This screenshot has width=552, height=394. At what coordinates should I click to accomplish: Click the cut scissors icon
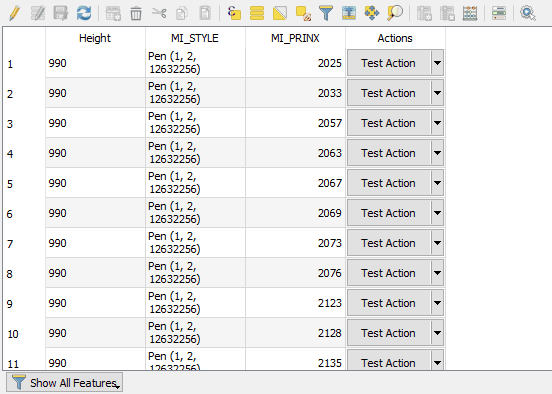tap(159, 13)
